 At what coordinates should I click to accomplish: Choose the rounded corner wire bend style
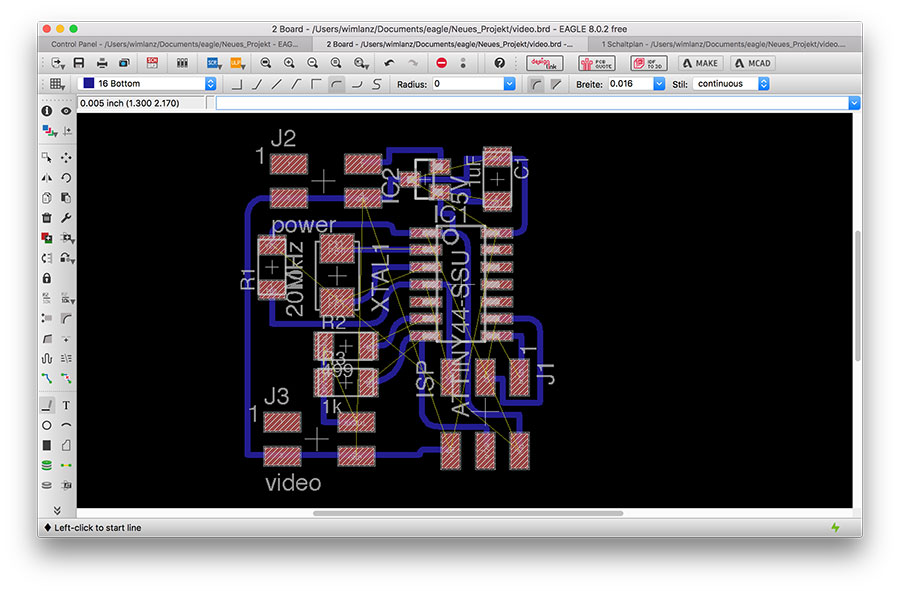[x=336, y=84]
